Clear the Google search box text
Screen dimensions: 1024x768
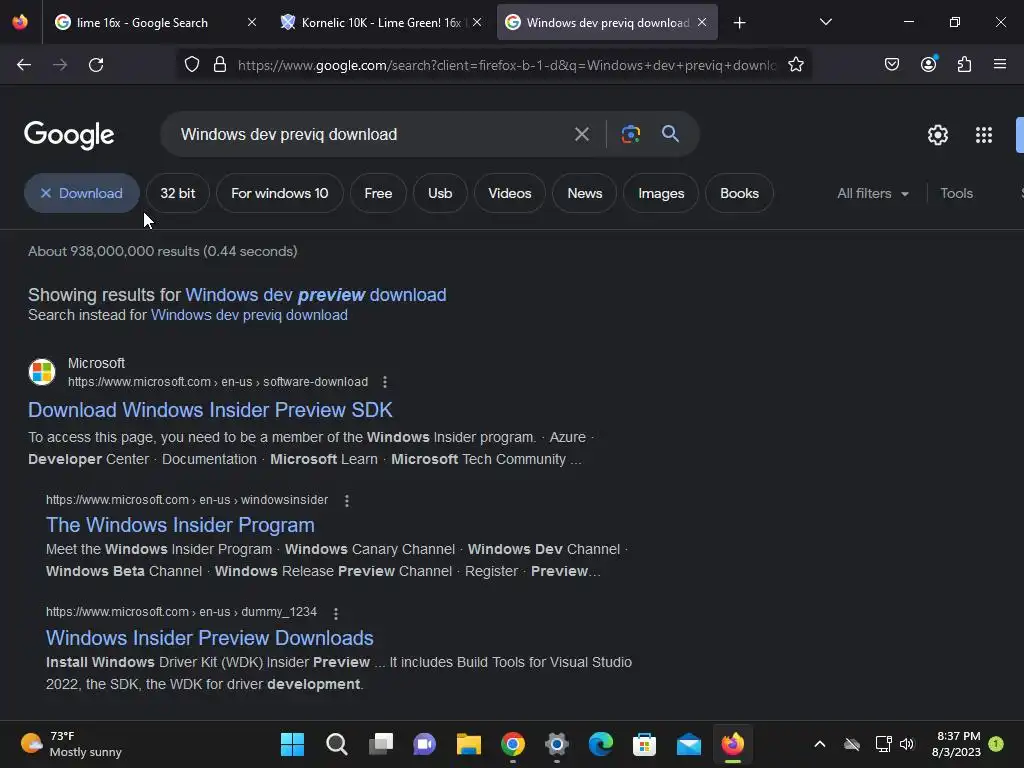[581, 135]
